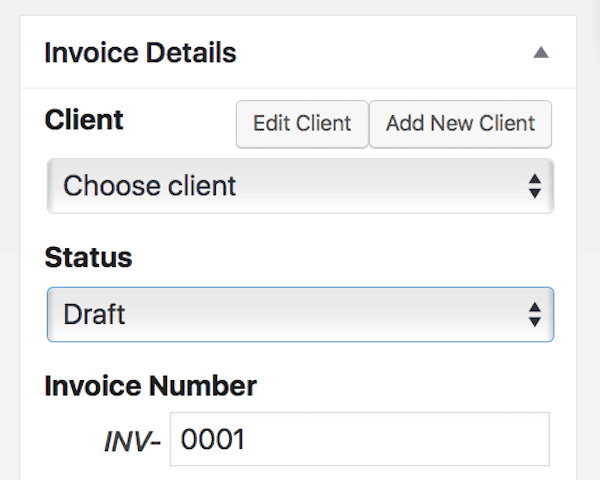The width and height of the screenshot is (600, 480).
Task: Focus the Invoice Number field containing 0001
Action: coord(360,439)
